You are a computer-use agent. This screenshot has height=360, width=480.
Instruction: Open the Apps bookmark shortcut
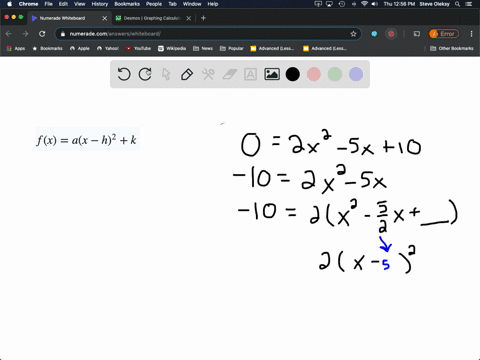[16, 48]
